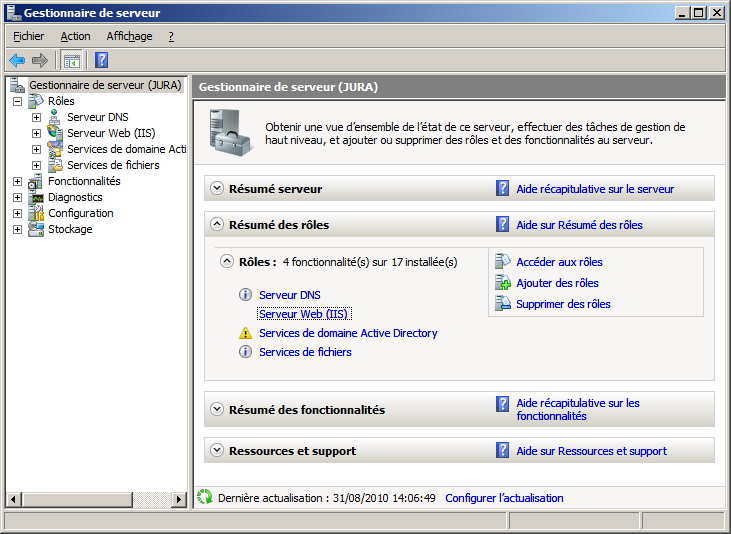Collapse the Rôles tree node
The image size is (731, 534).
17,101
